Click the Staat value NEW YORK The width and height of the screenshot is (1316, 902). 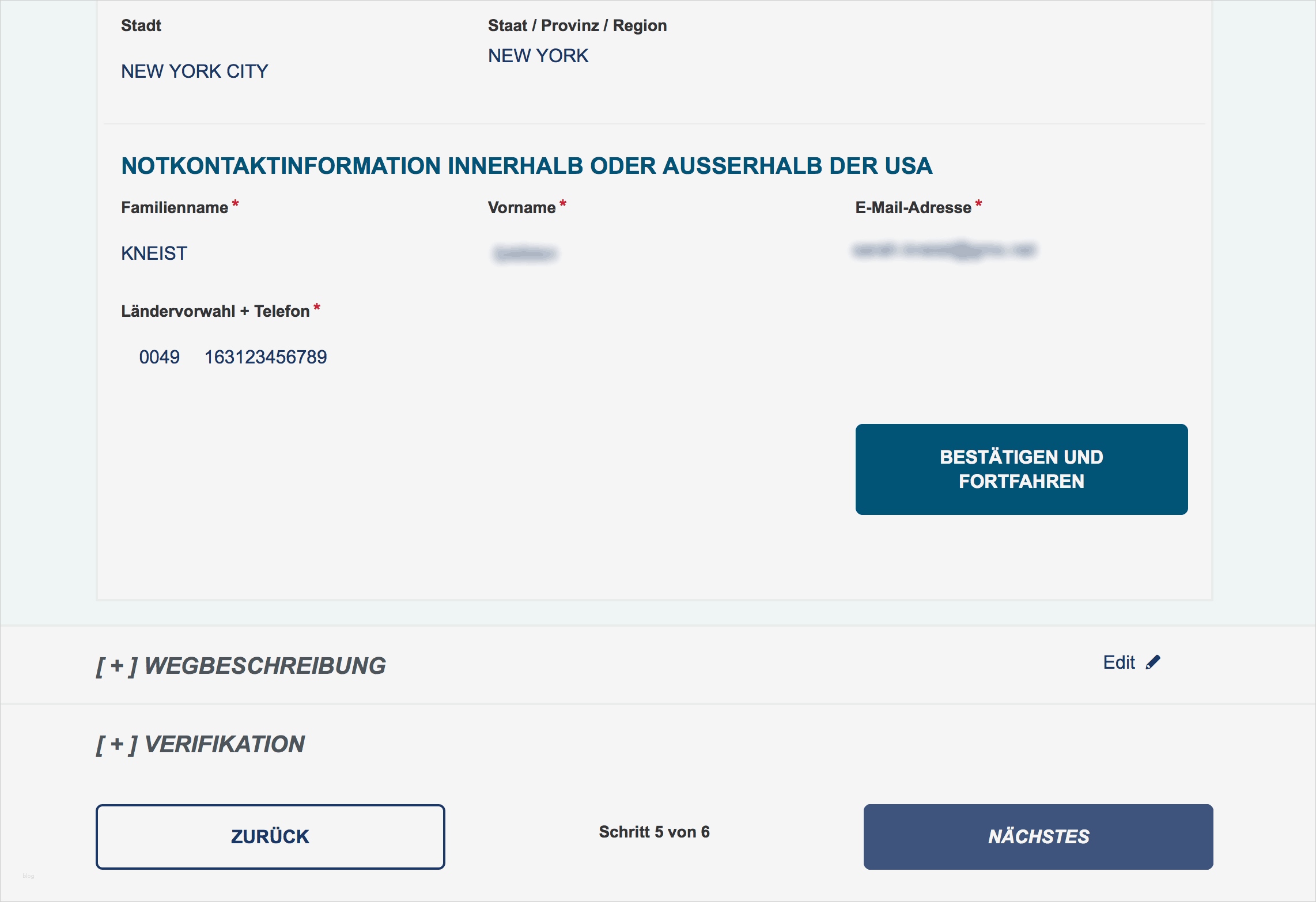(538, 56)
